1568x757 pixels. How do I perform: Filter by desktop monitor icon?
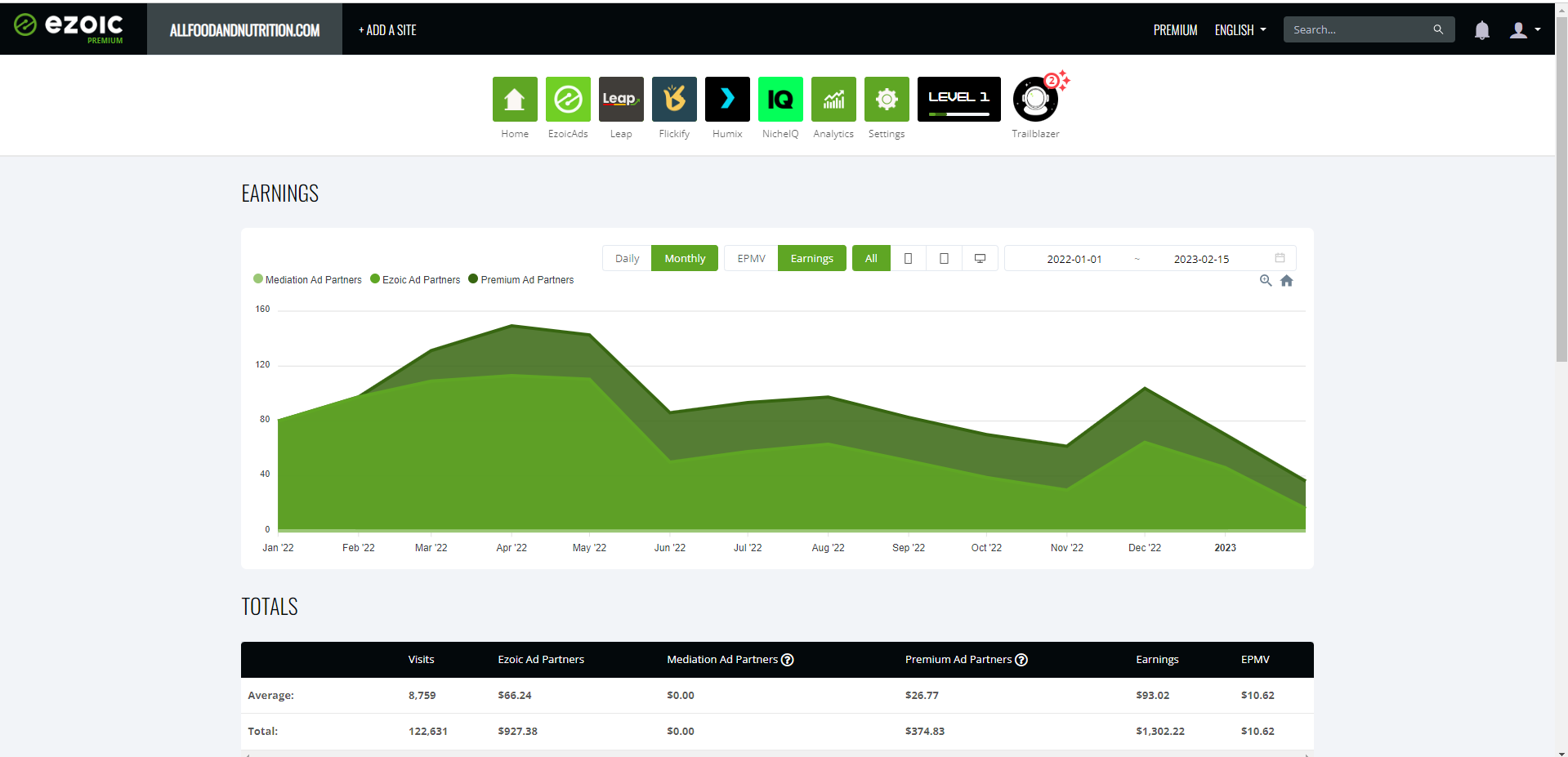click(x=980, y=258)
